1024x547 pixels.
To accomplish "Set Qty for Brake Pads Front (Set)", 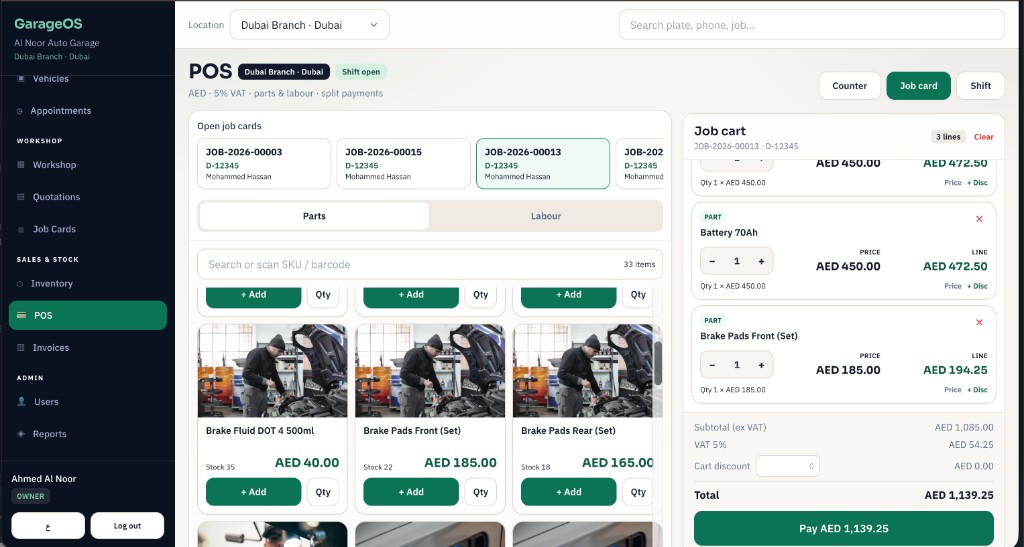I will (x=481, y=492).
